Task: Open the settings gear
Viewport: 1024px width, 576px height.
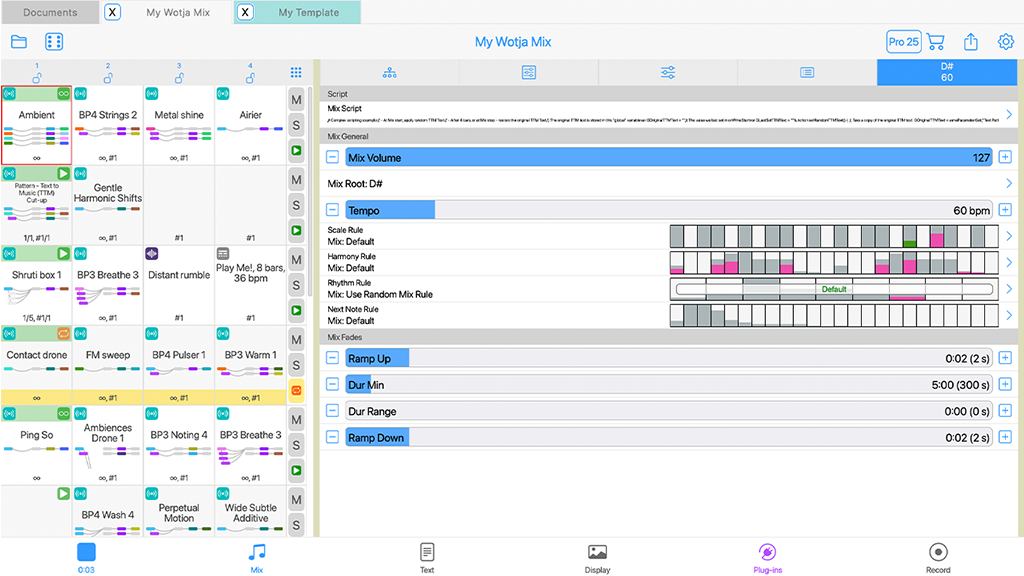Action: (x=1006, y=42)
